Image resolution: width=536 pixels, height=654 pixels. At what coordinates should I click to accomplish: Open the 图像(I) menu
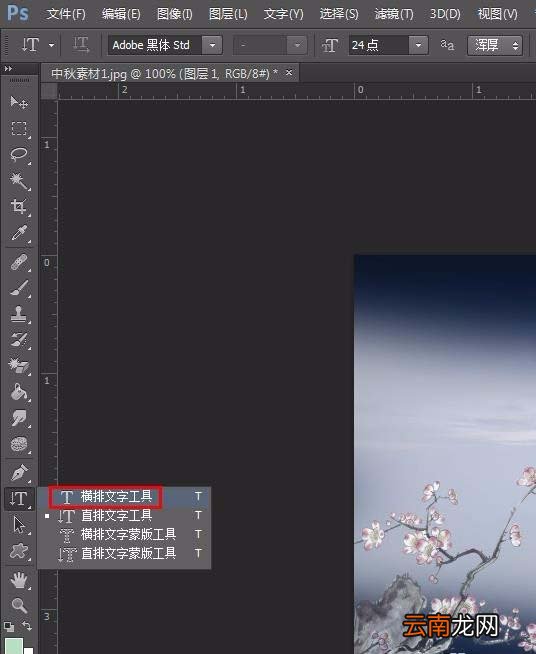174,14
